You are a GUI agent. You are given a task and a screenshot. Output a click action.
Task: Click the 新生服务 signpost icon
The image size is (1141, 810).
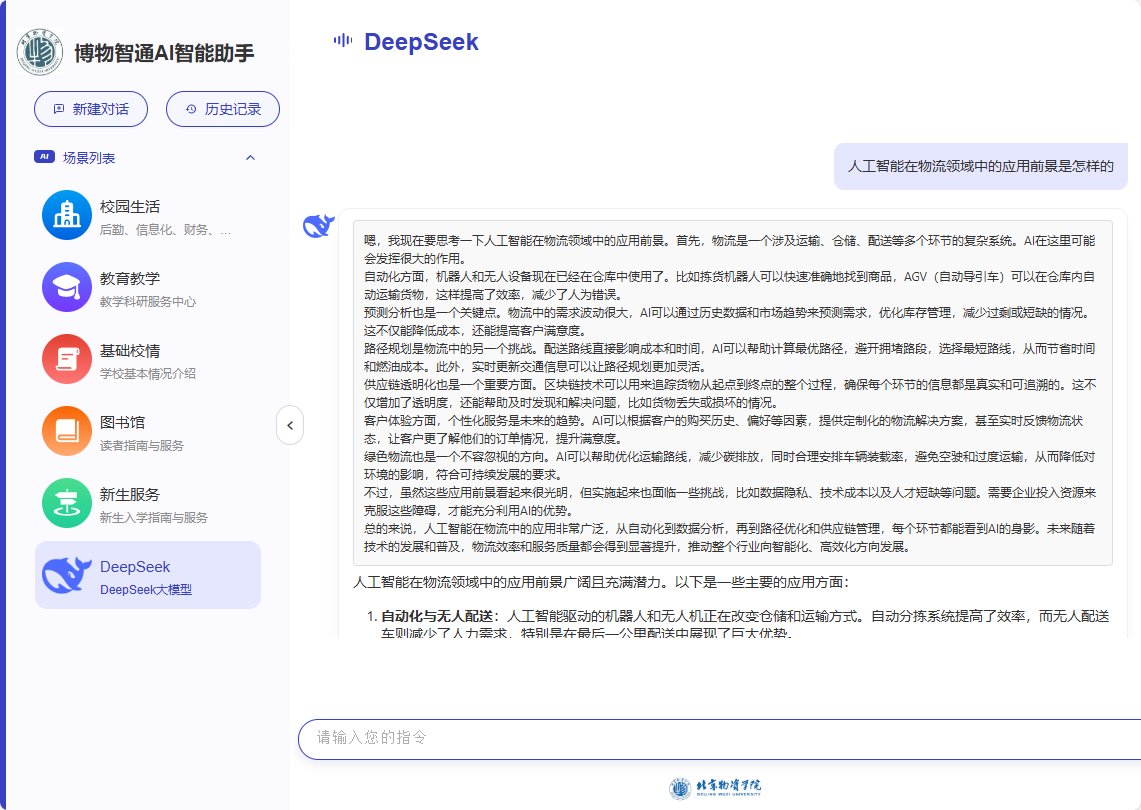tap(67, 504)
